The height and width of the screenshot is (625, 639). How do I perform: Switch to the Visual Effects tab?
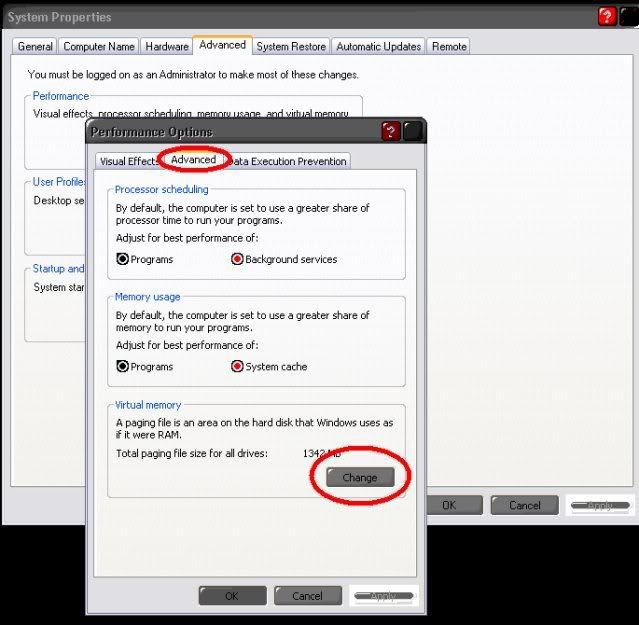(x=128, y=161)
